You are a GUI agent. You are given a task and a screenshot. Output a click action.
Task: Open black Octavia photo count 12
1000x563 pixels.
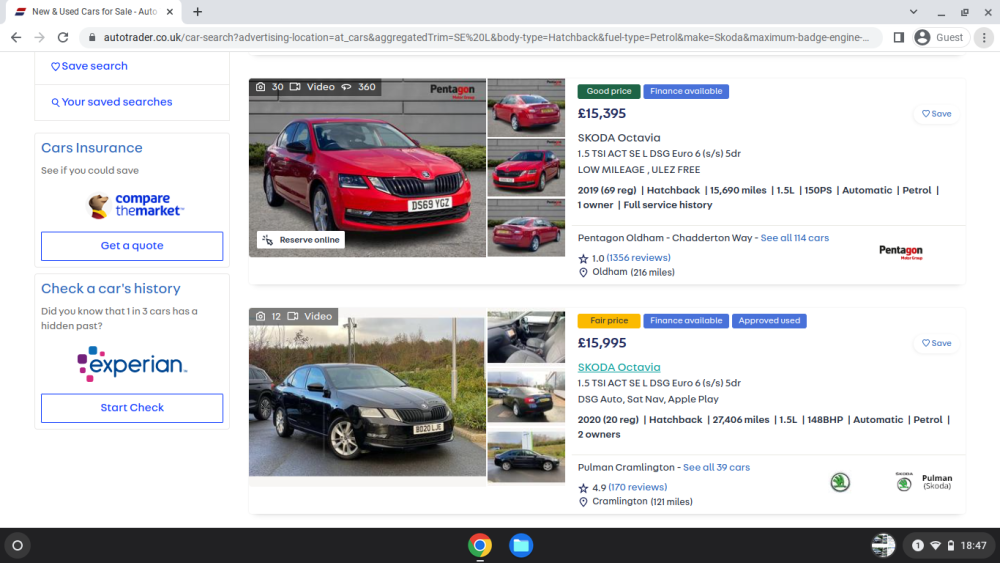[x=269, y=316]
